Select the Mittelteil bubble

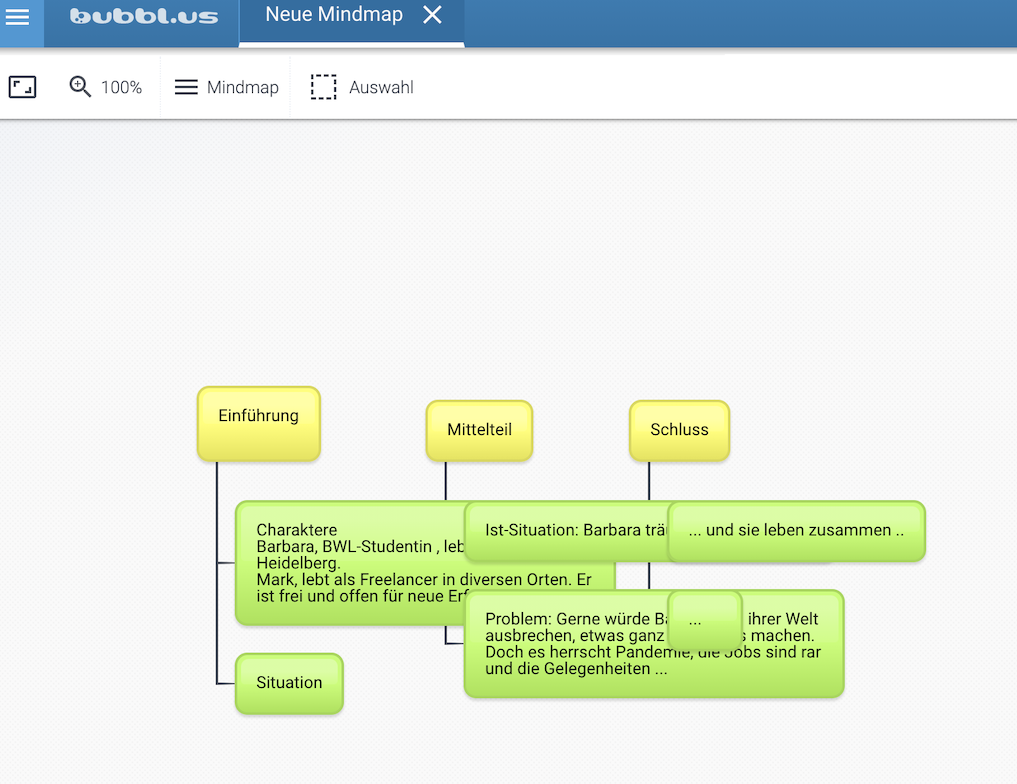click(x=479, y=431)
